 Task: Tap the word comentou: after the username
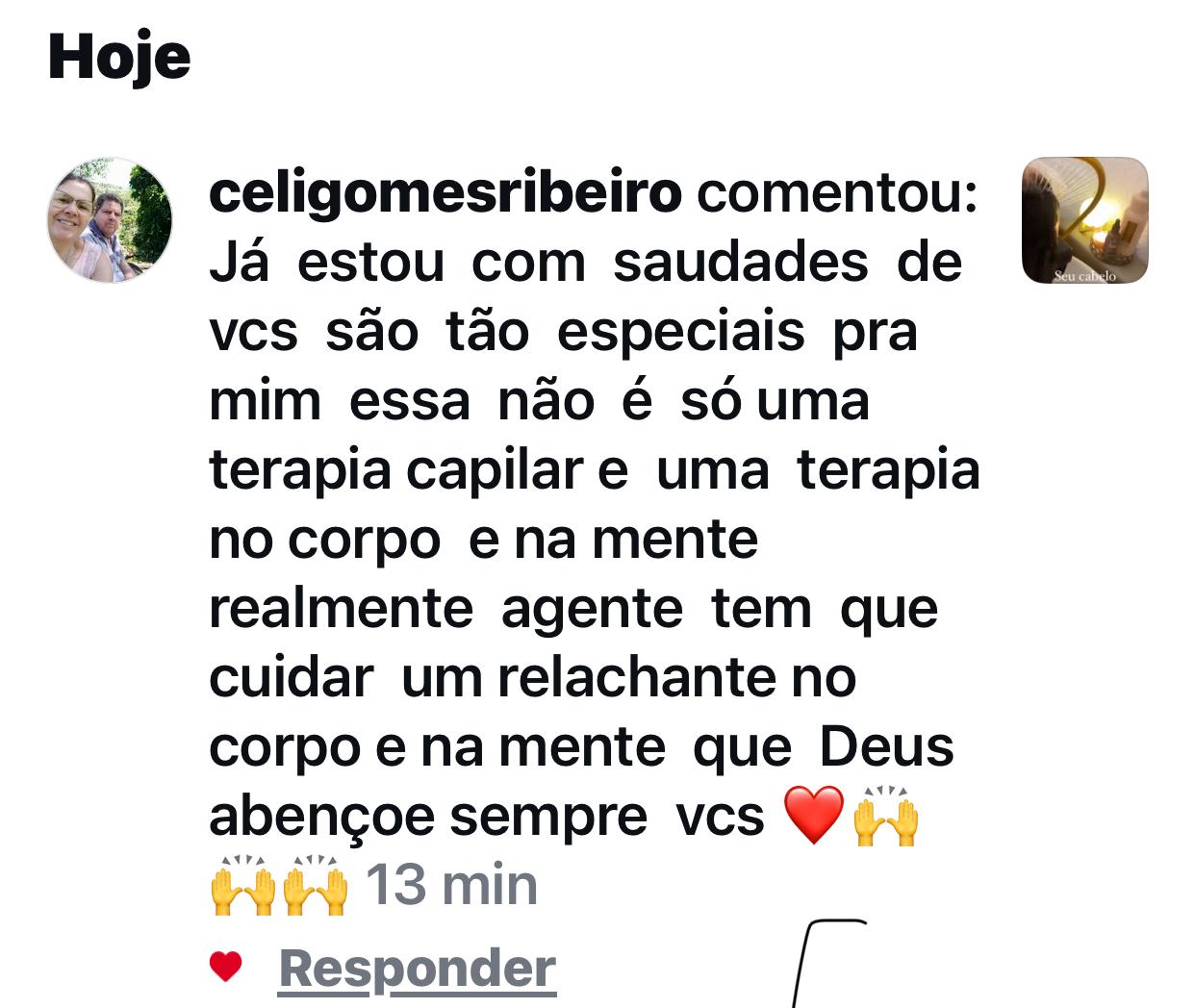pyautogui.click(x=837, y=192)
